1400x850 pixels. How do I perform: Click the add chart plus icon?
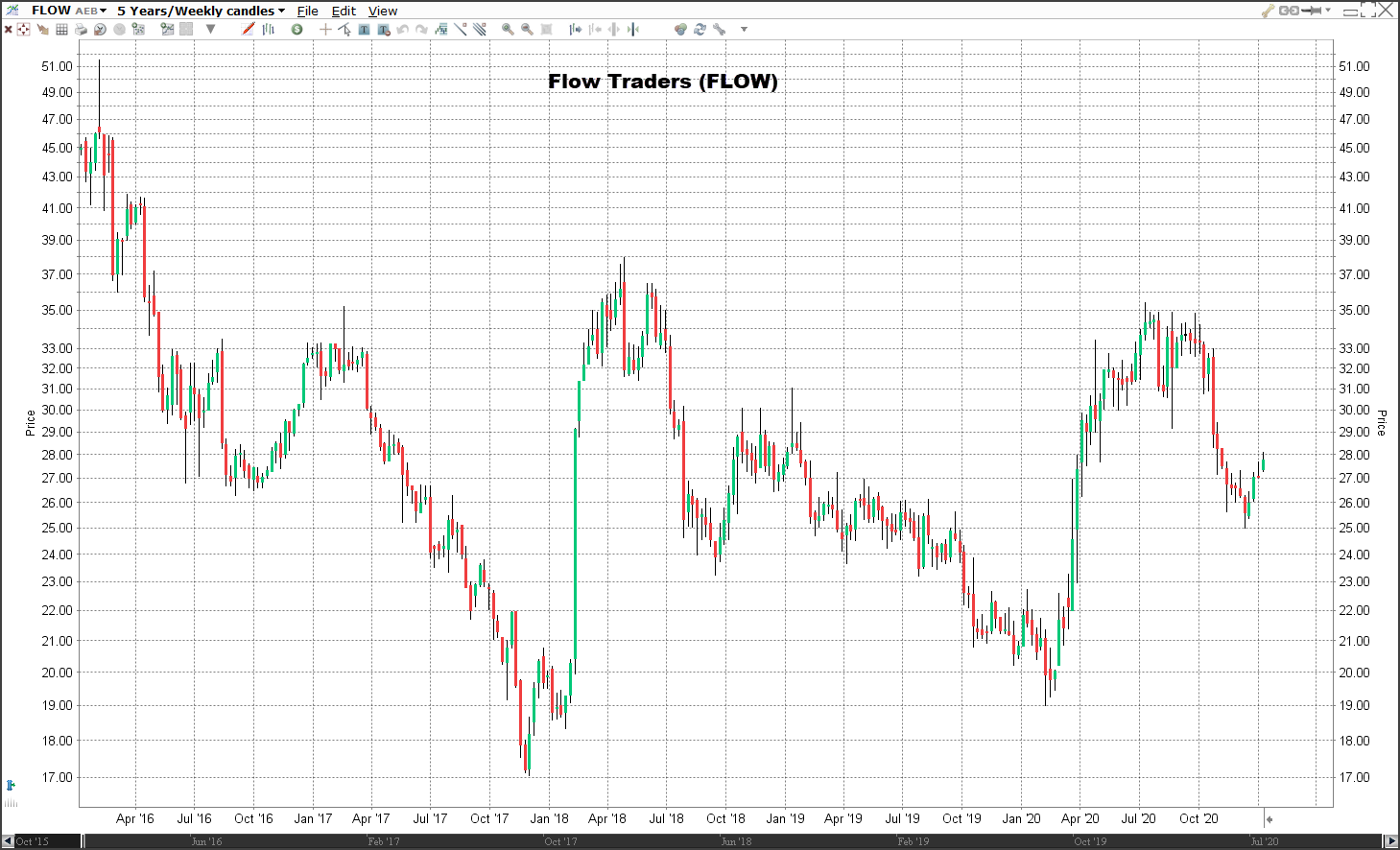(168, 29)
